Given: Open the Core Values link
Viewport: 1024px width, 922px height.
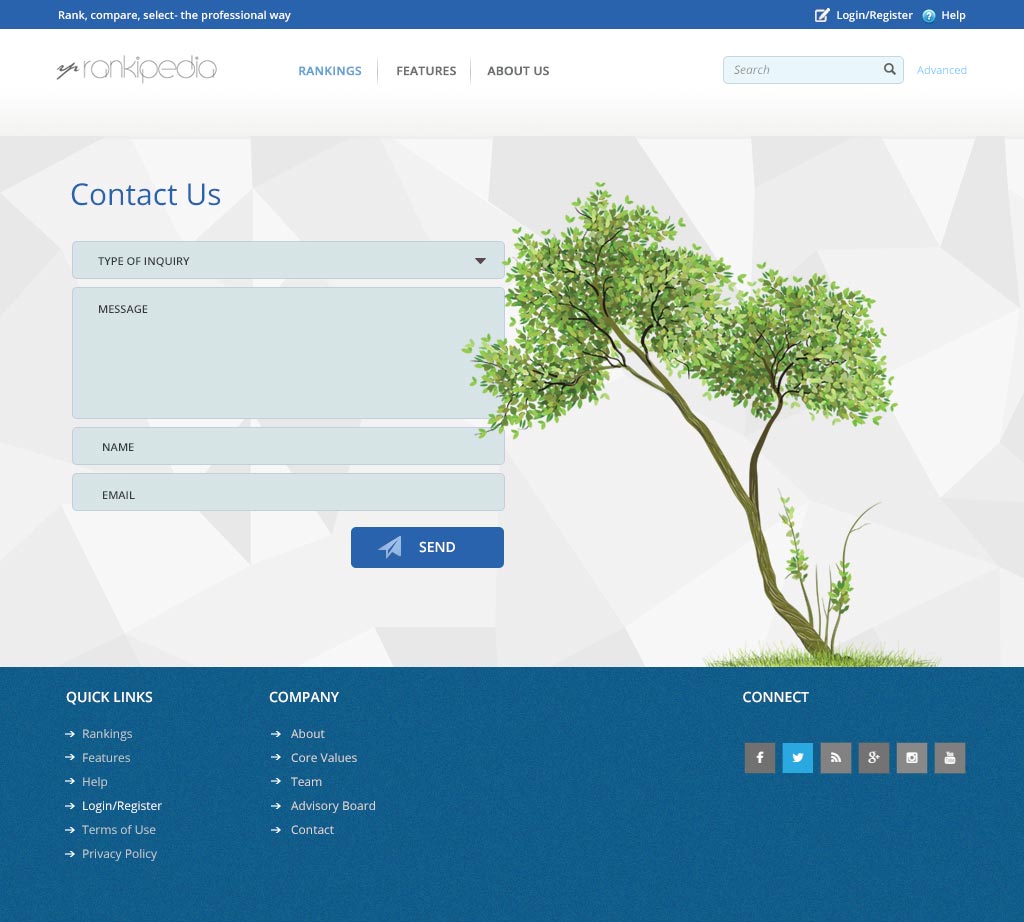Looking at the screenshot, I should click(x=323, y=757).
